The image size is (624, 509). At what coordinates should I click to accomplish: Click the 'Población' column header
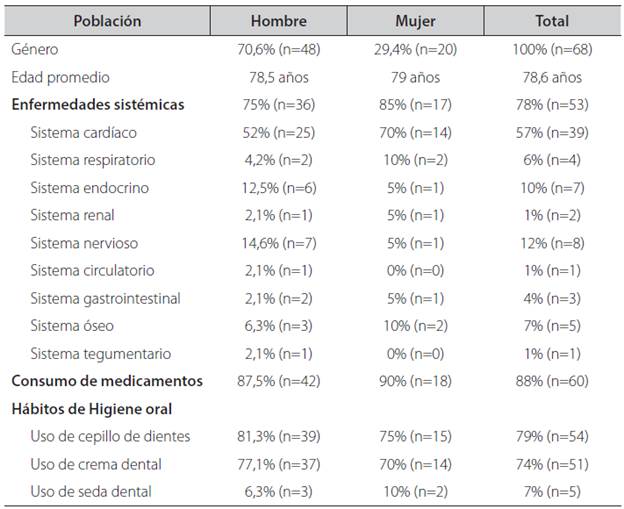[107, 20]
